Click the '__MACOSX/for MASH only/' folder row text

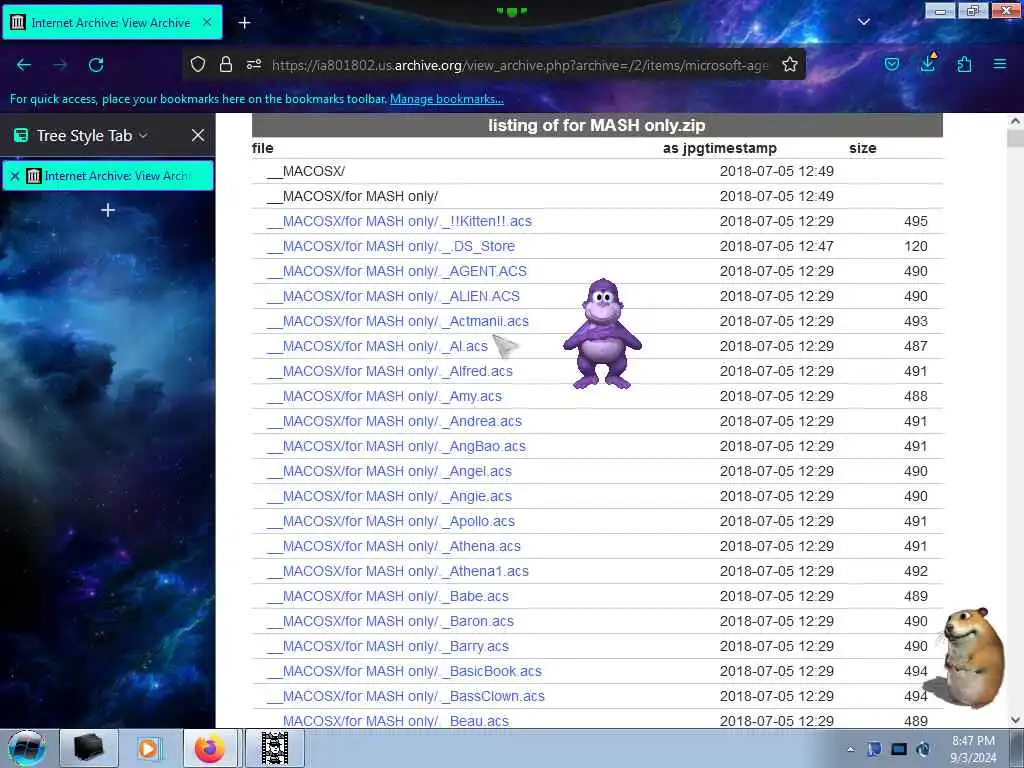353,197
